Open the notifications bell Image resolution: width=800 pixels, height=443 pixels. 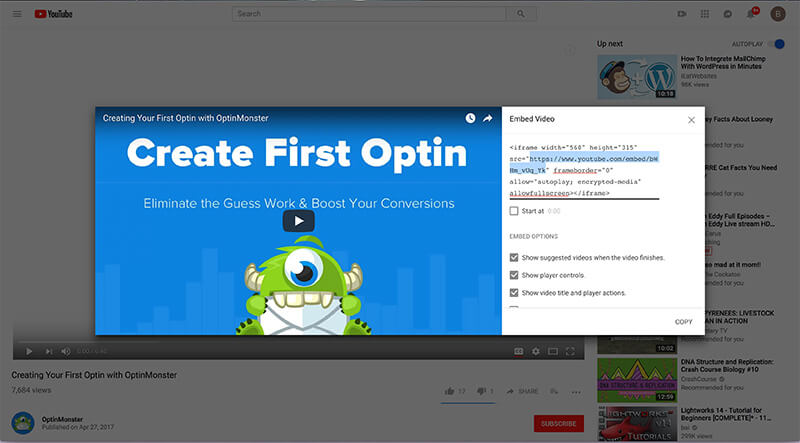[751, 14]
